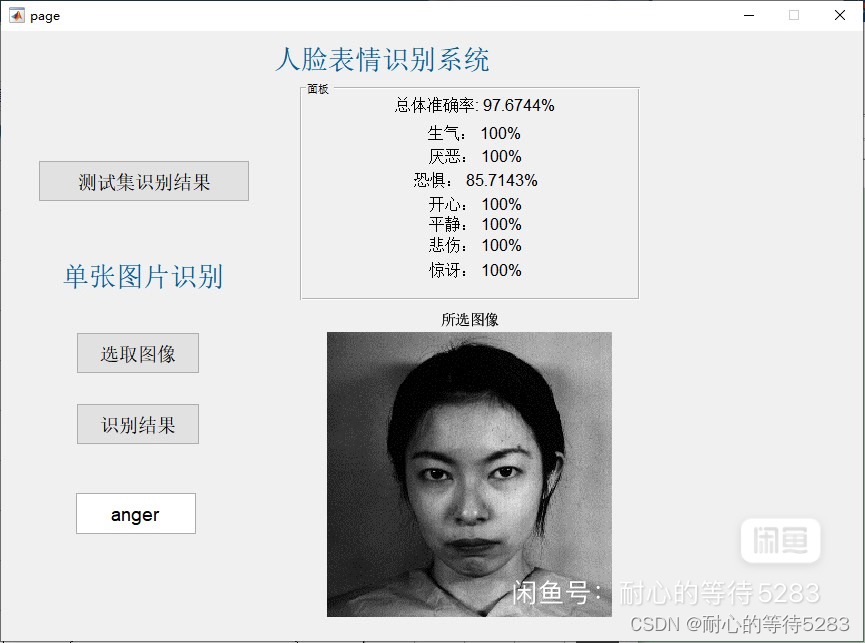Click the 识别结果 button
The width and height of the screenshot is (865, 643).
pyautogui.click(x=138, y=424)
